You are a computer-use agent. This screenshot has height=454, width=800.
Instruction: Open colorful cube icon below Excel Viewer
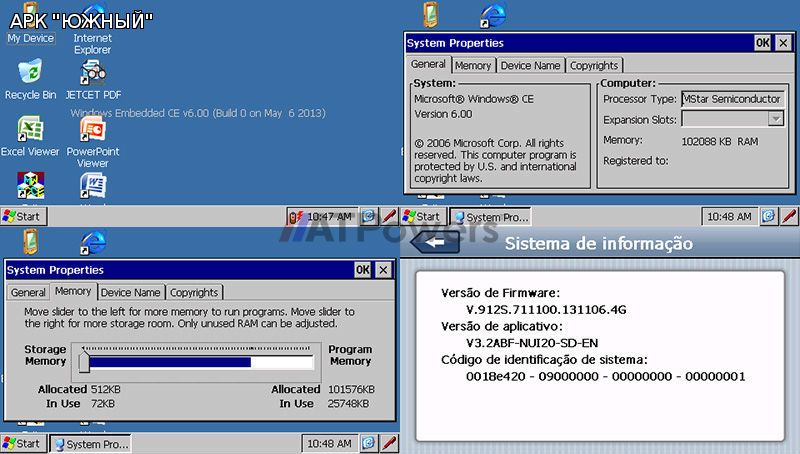pyautogui.click(x=31, y=186)
